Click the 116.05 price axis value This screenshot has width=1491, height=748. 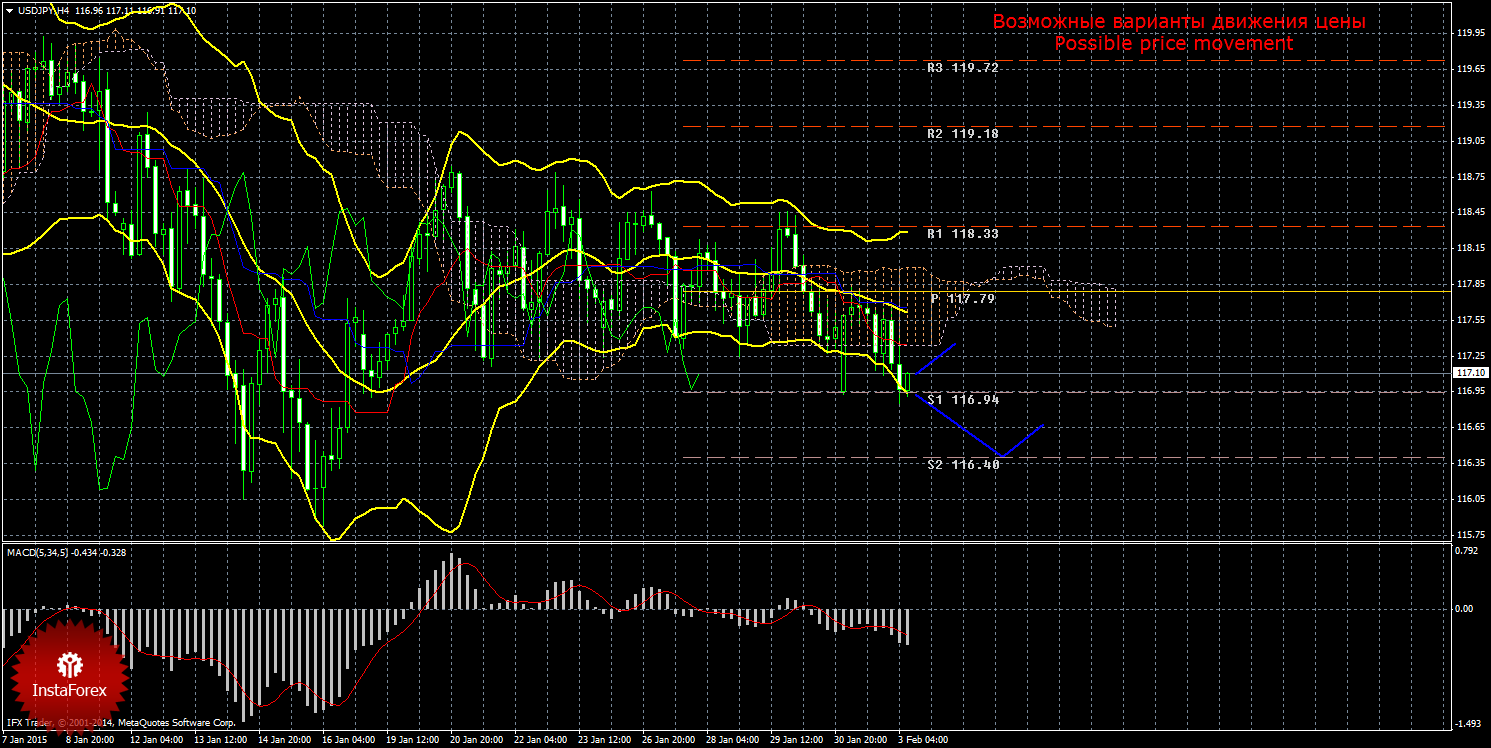[1470, 499]
